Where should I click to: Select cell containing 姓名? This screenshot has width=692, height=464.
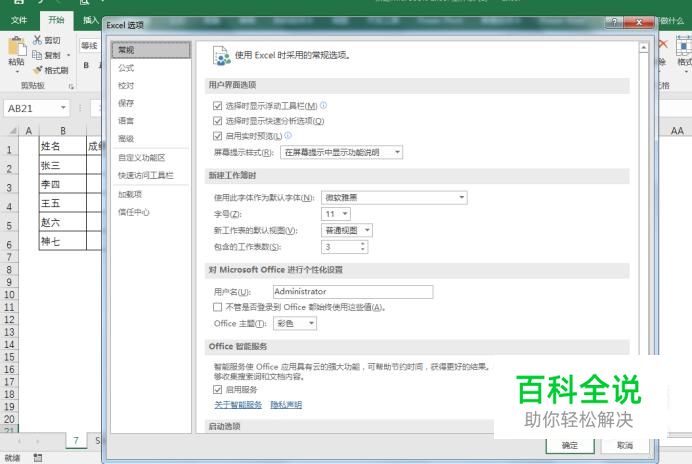coord(62,146)
